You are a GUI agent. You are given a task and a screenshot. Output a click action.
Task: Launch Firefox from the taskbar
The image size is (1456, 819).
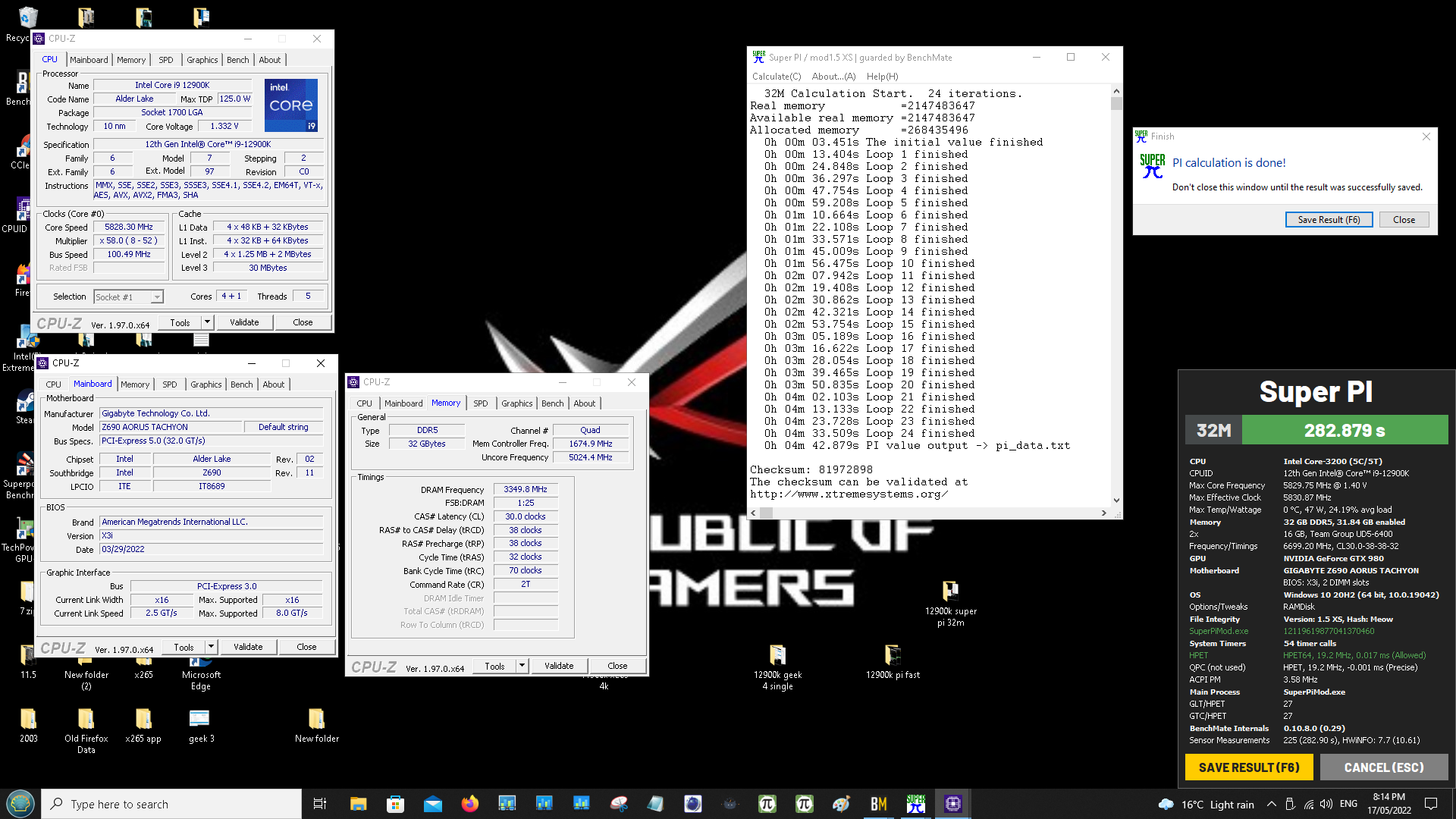(470, 804)
